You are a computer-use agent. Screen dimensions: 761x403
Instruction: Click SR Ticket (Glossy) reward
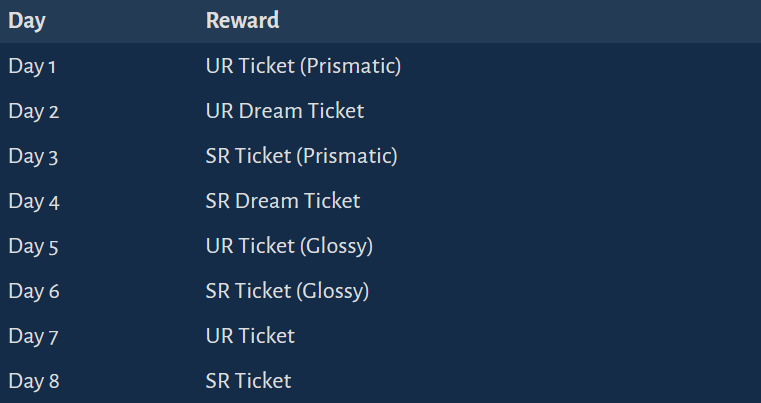coord(287,291)
